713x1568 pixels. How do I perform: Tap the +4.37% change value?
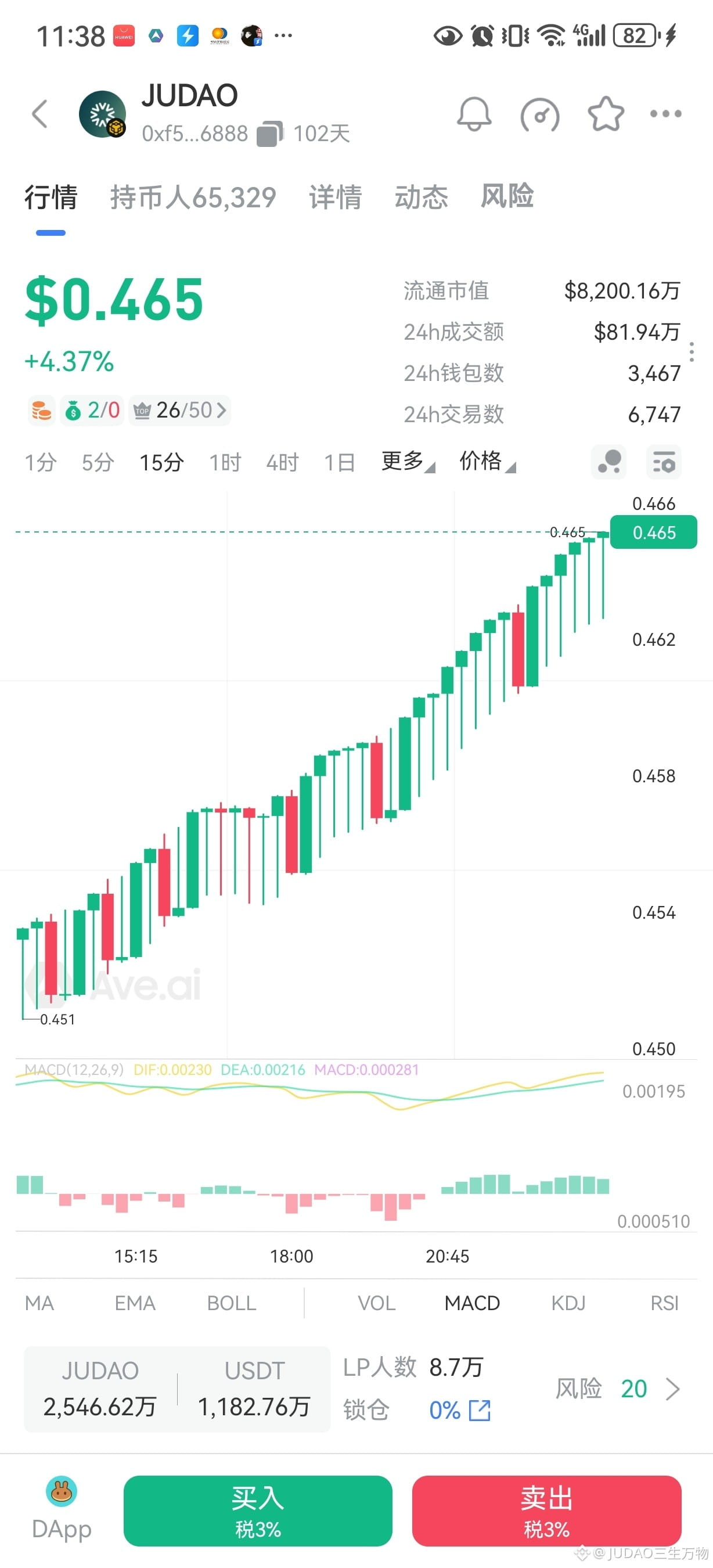69,362
